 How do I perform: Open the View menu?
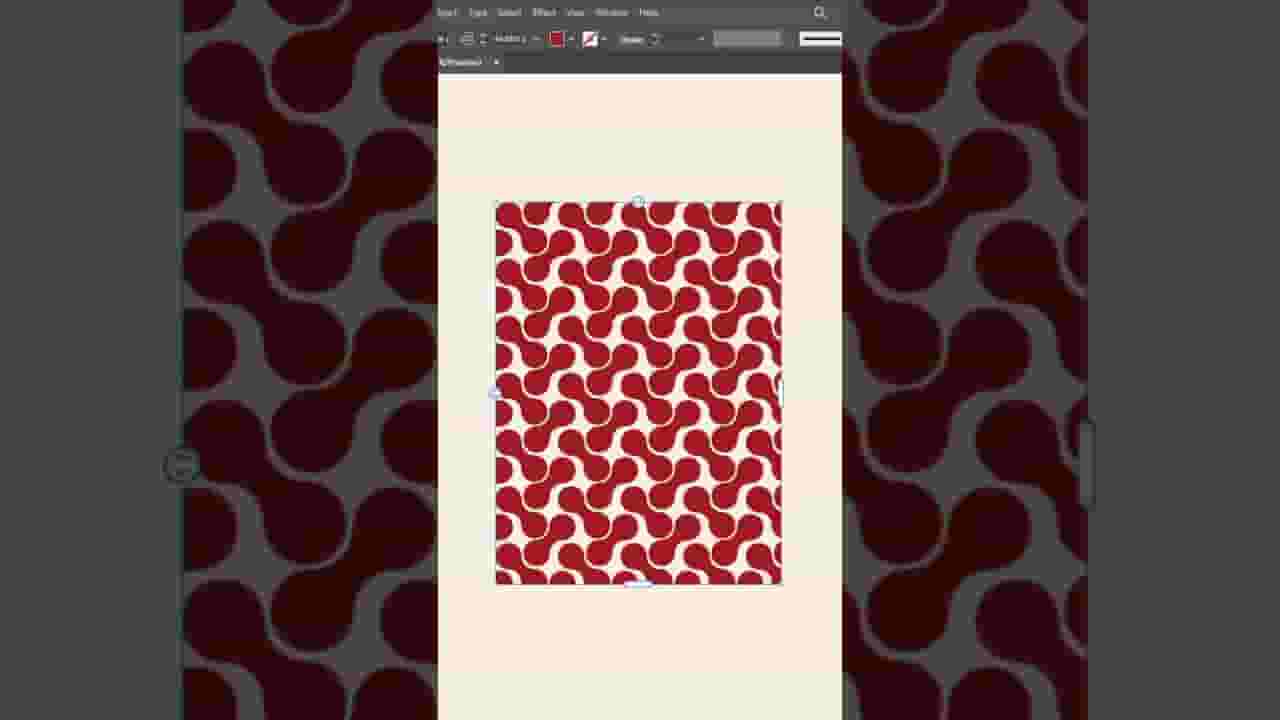click(575, 13)
